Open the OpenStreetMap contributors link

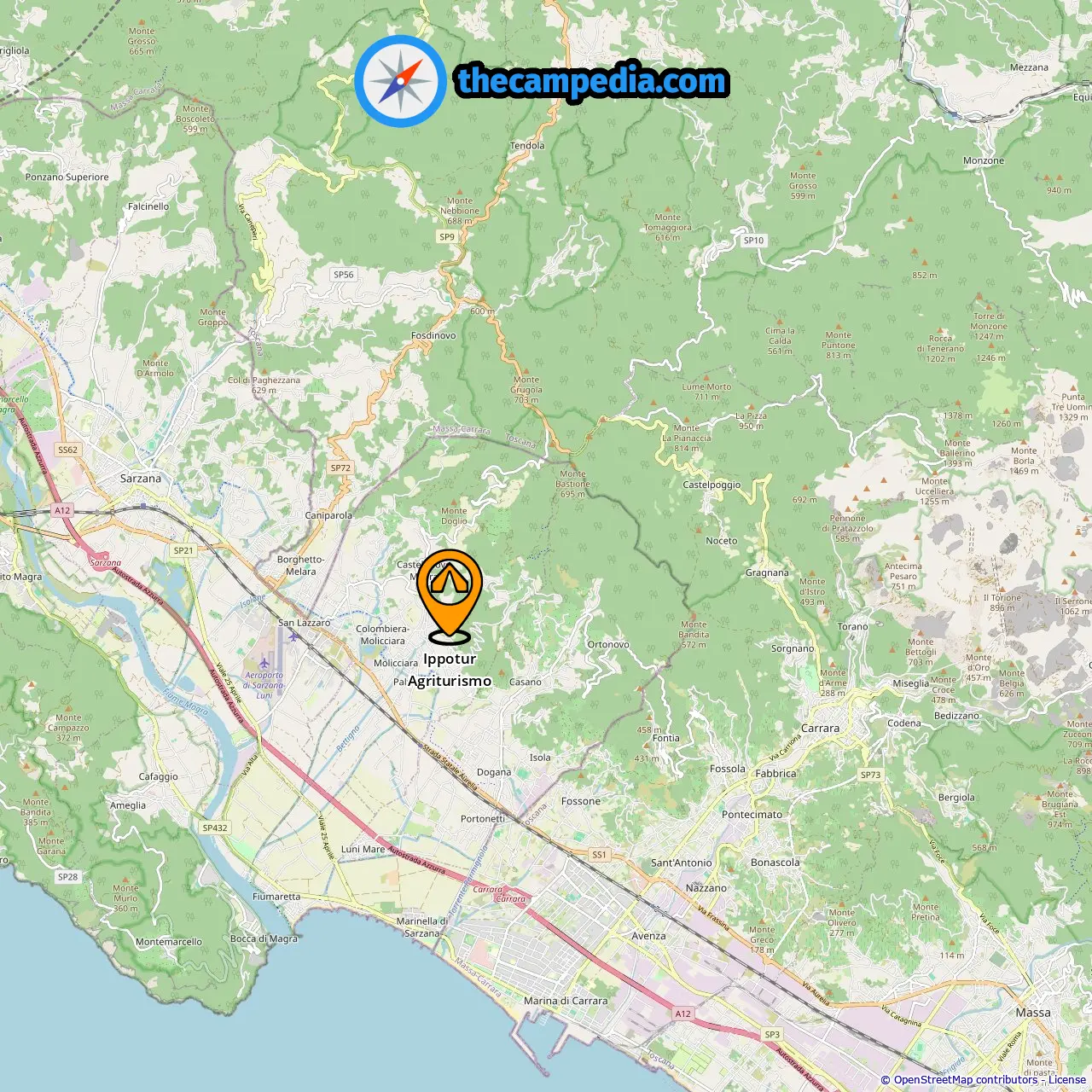(965, 1080)
